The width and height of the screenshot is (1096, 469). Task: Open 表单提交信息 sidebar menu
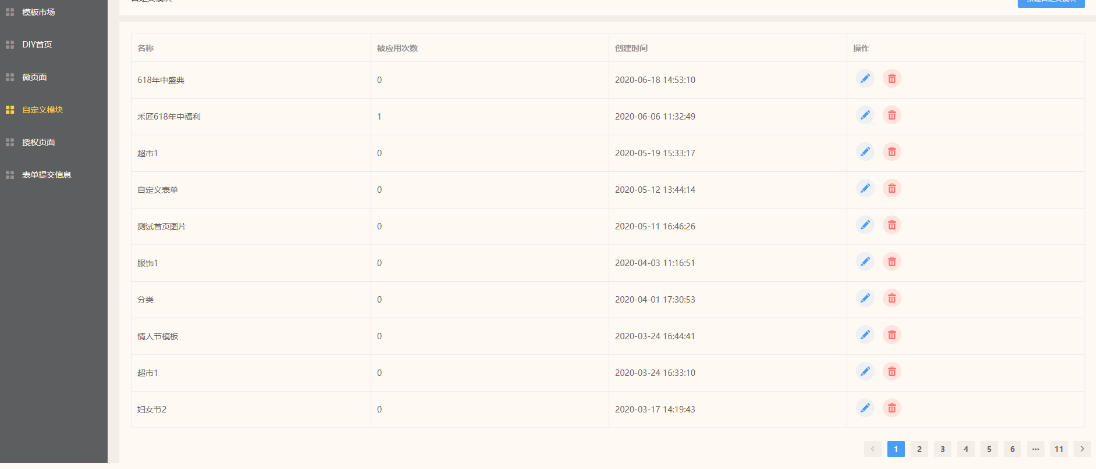pos(46,175)
